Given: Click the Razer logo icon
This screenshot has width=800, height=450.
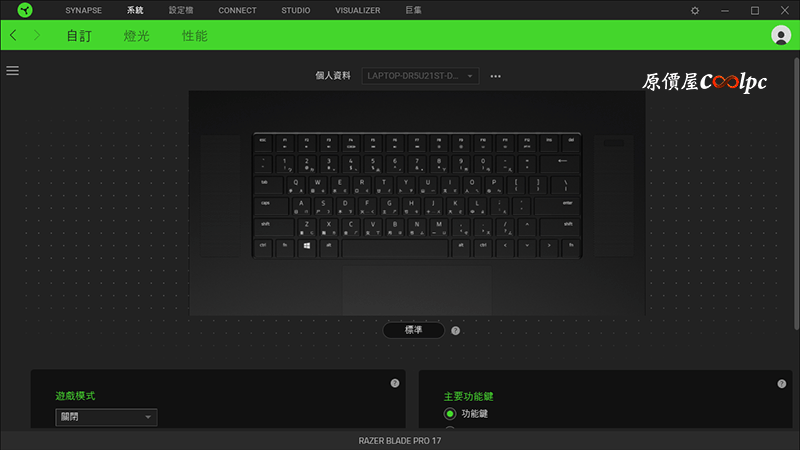Looking at the screenshot, I should [24, 10].
